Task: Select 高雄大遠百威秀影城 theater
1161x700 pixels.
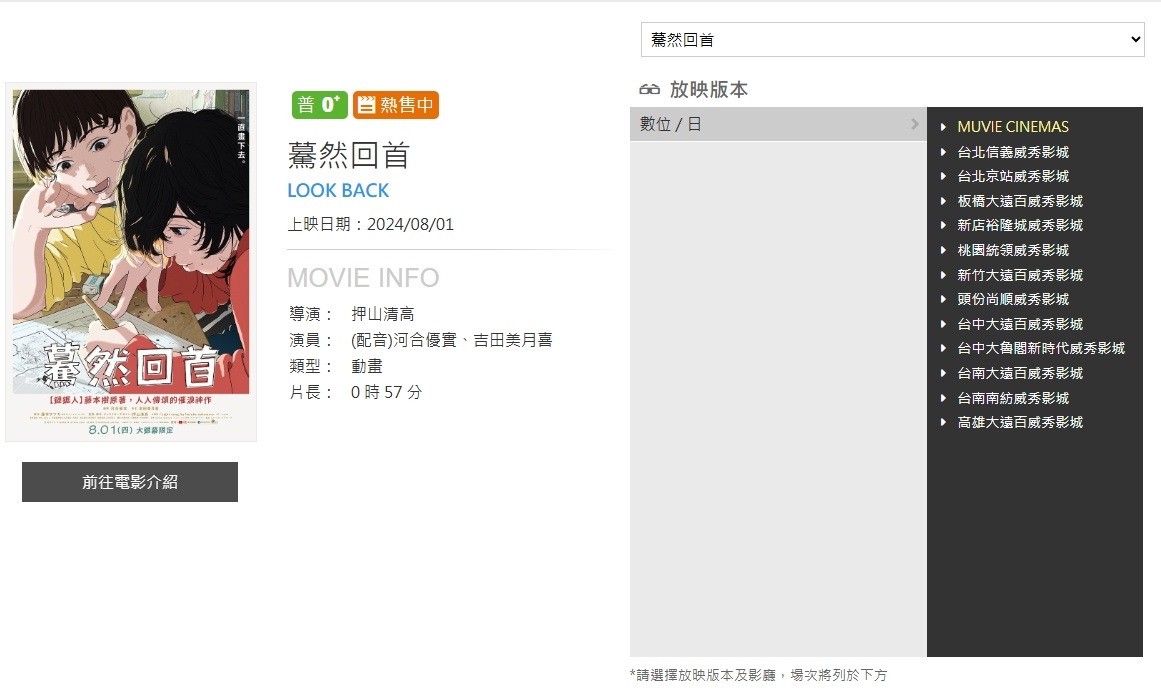Action: [x=1020, y=422]
